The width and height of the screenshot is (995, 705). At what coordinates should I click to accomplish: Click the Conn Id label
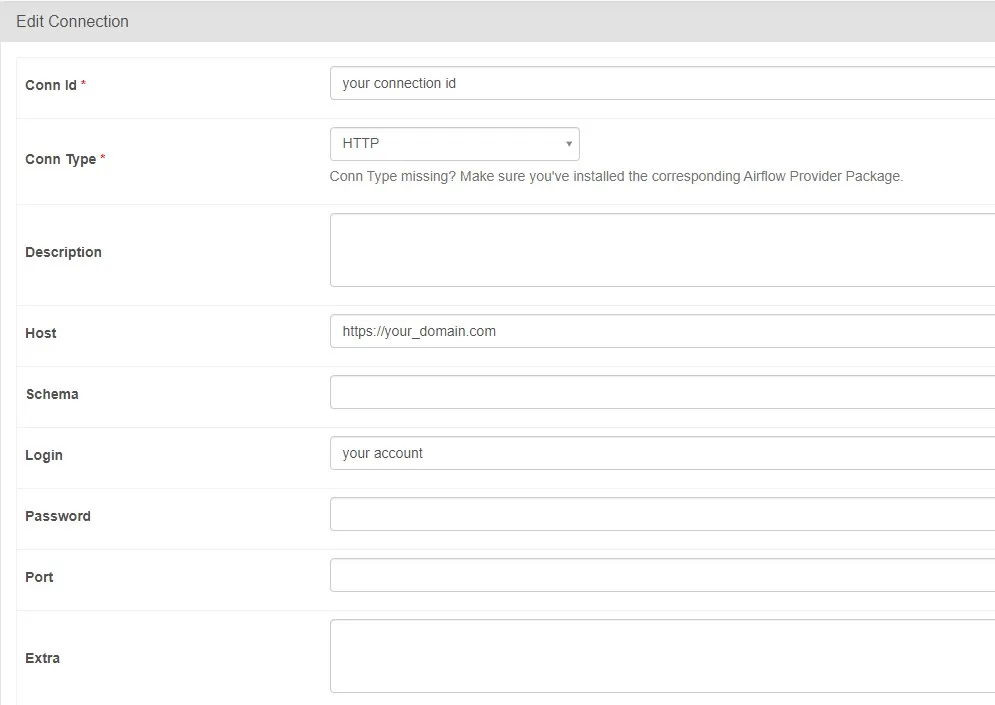[51, 85]
